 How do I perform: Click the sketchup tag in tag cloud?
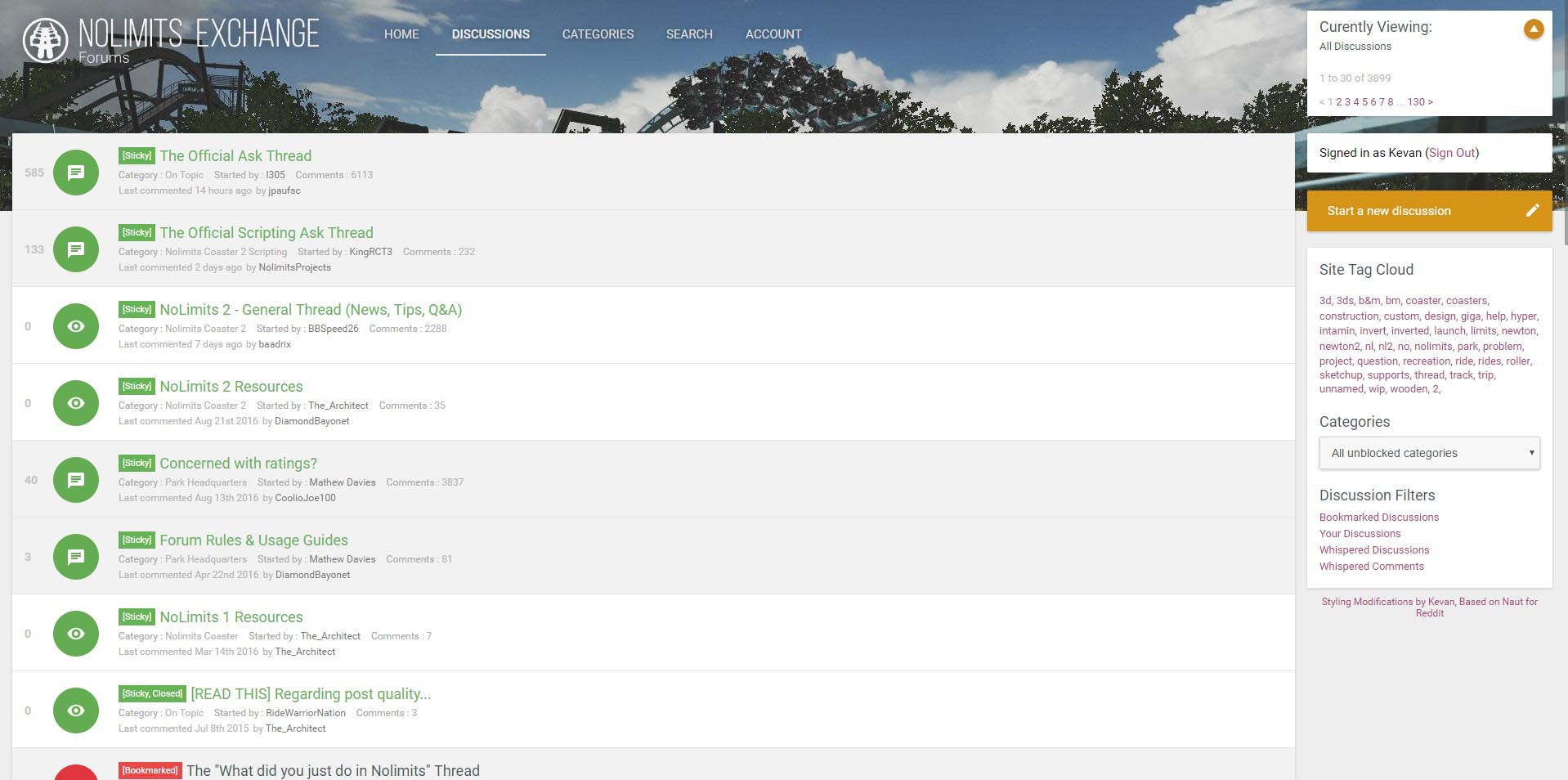1341,375
